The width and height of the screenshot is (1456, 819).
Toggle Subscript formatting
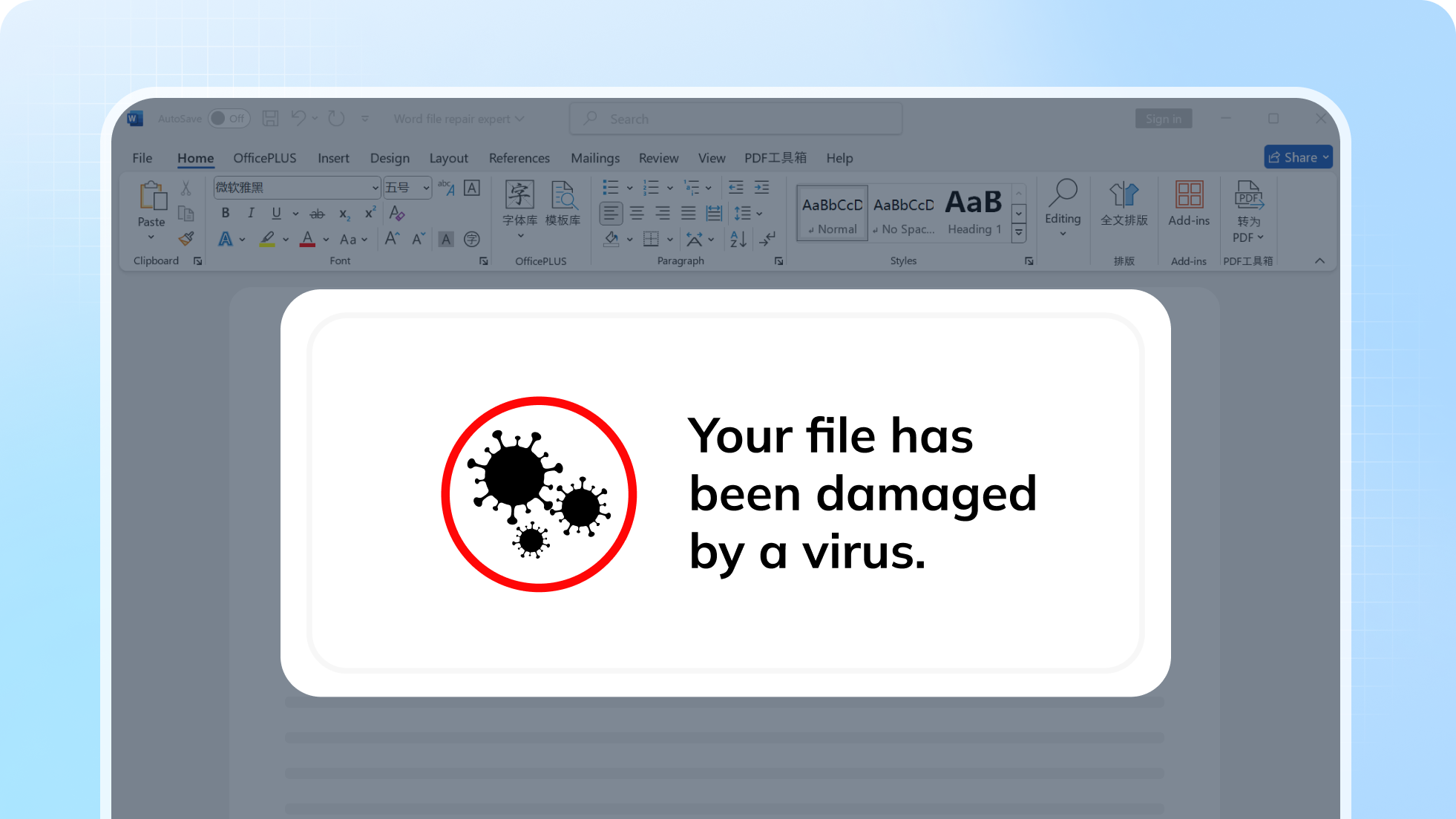tap(344, 214)
